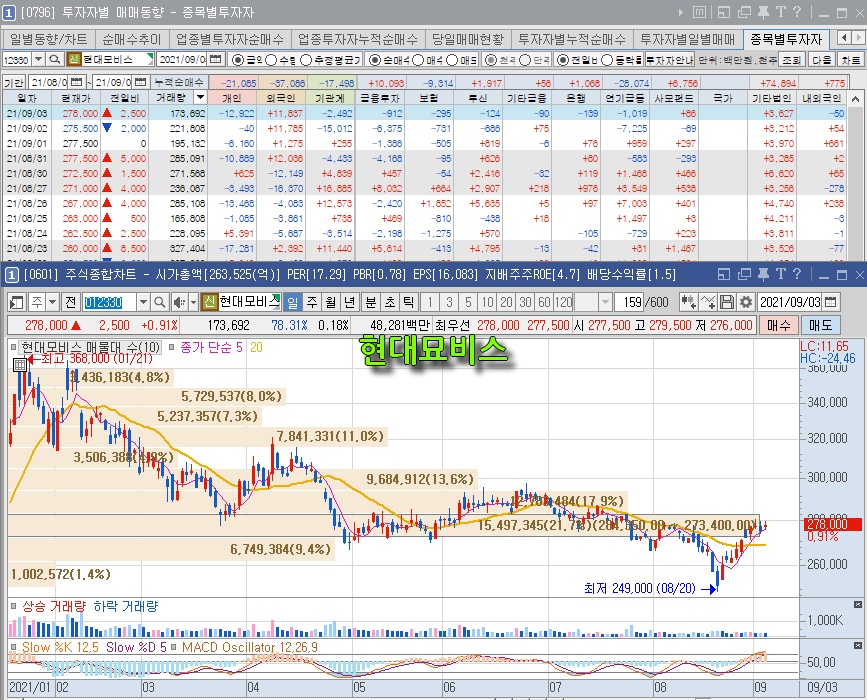Select the 순매수 radio button
Image resolution: width=867 pixels, height=700 pixels.
pyautogui.click(x=375, y=60)
